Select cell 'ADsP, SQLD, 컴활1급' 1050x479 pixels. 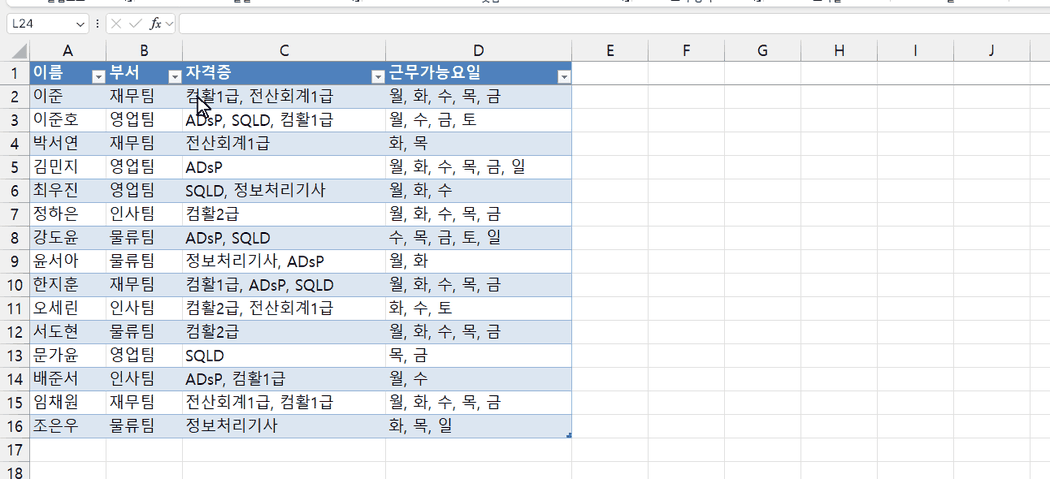click(284, 120)
